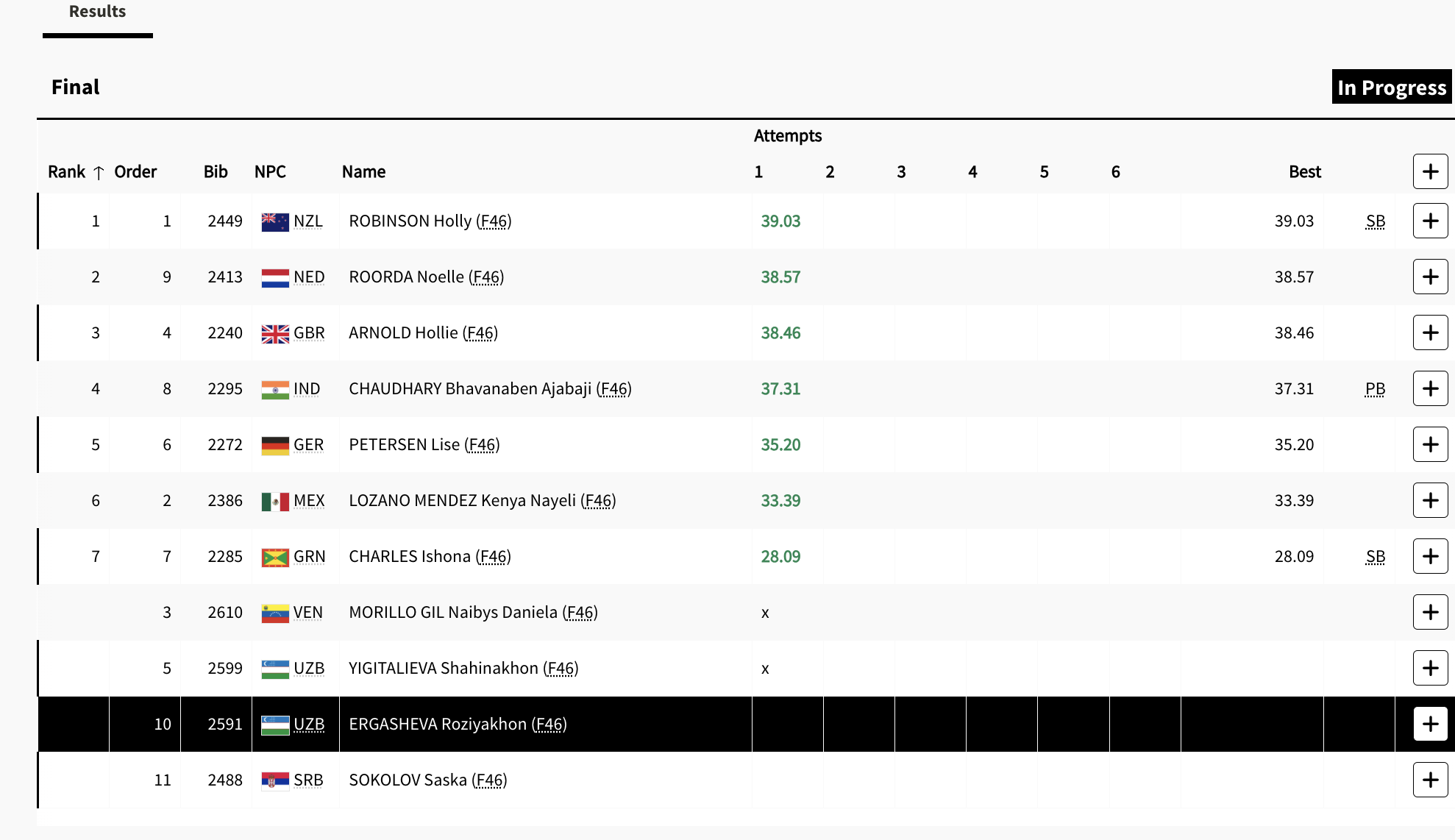Expand SOKOLOV Saska's row details
The image size is (1455, 840).
[1430, 780]
